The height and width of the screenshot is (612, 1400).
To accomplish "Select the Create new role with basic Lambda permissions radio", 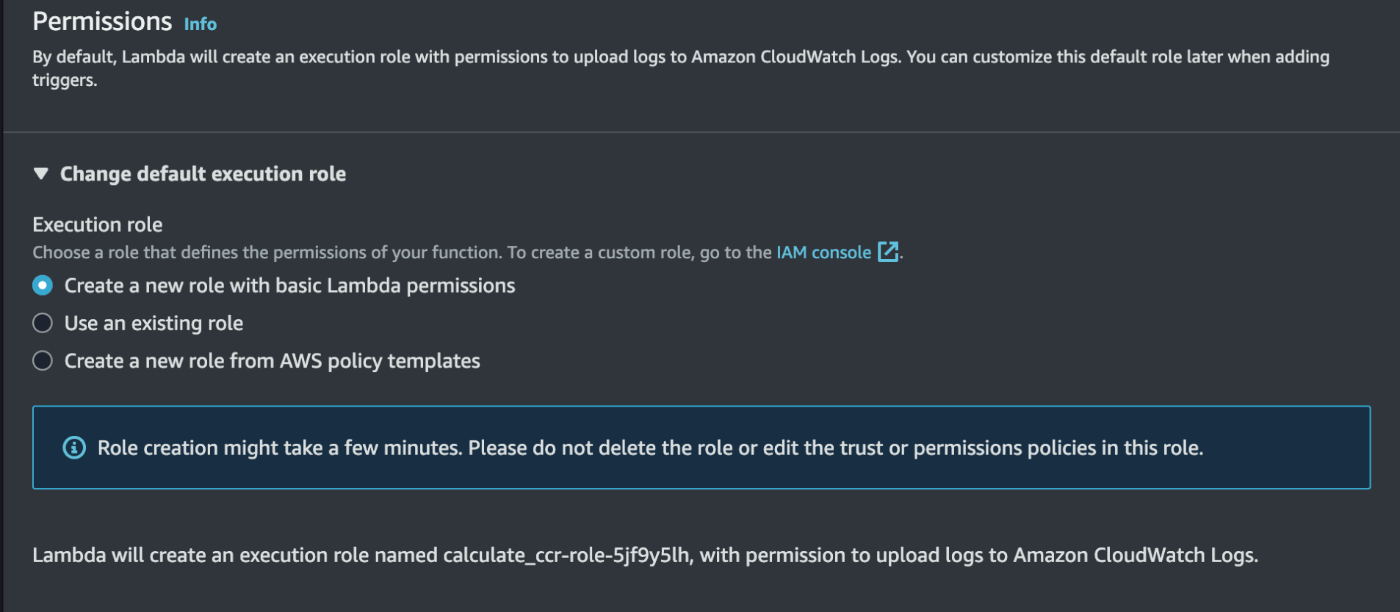I will point(42,285).
